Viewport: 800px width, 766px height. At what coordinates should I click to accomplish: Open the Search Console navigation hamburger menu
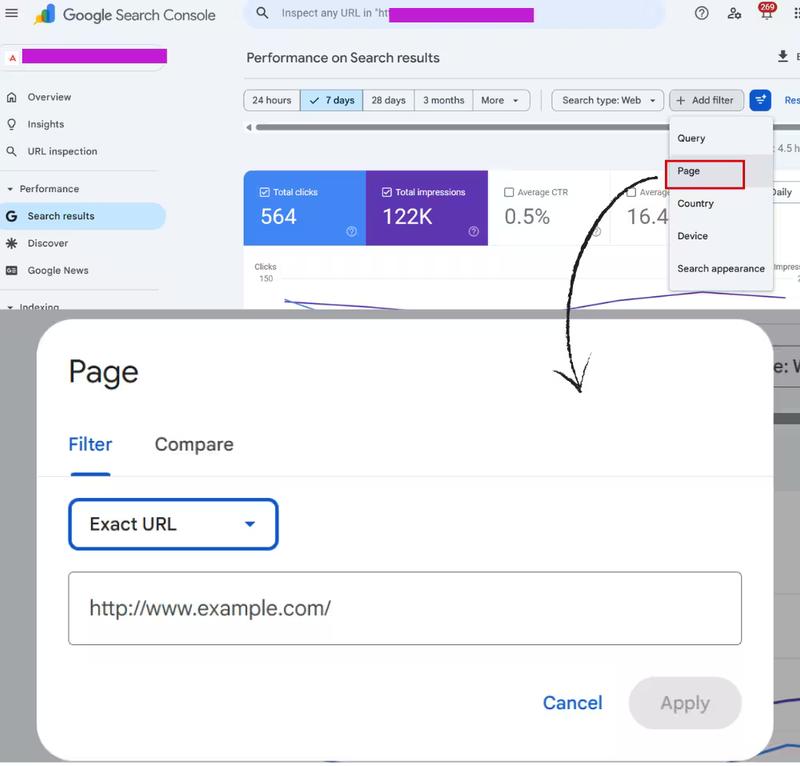[12, 15]
